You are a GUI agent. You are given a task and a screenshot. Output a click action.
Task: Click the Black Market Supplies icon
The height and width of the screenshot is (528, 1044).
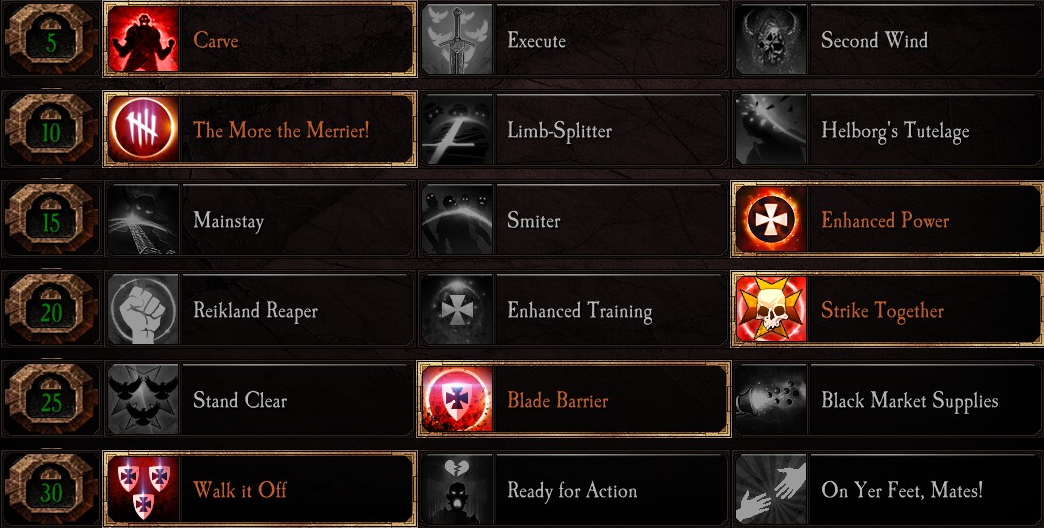(771, 399)
